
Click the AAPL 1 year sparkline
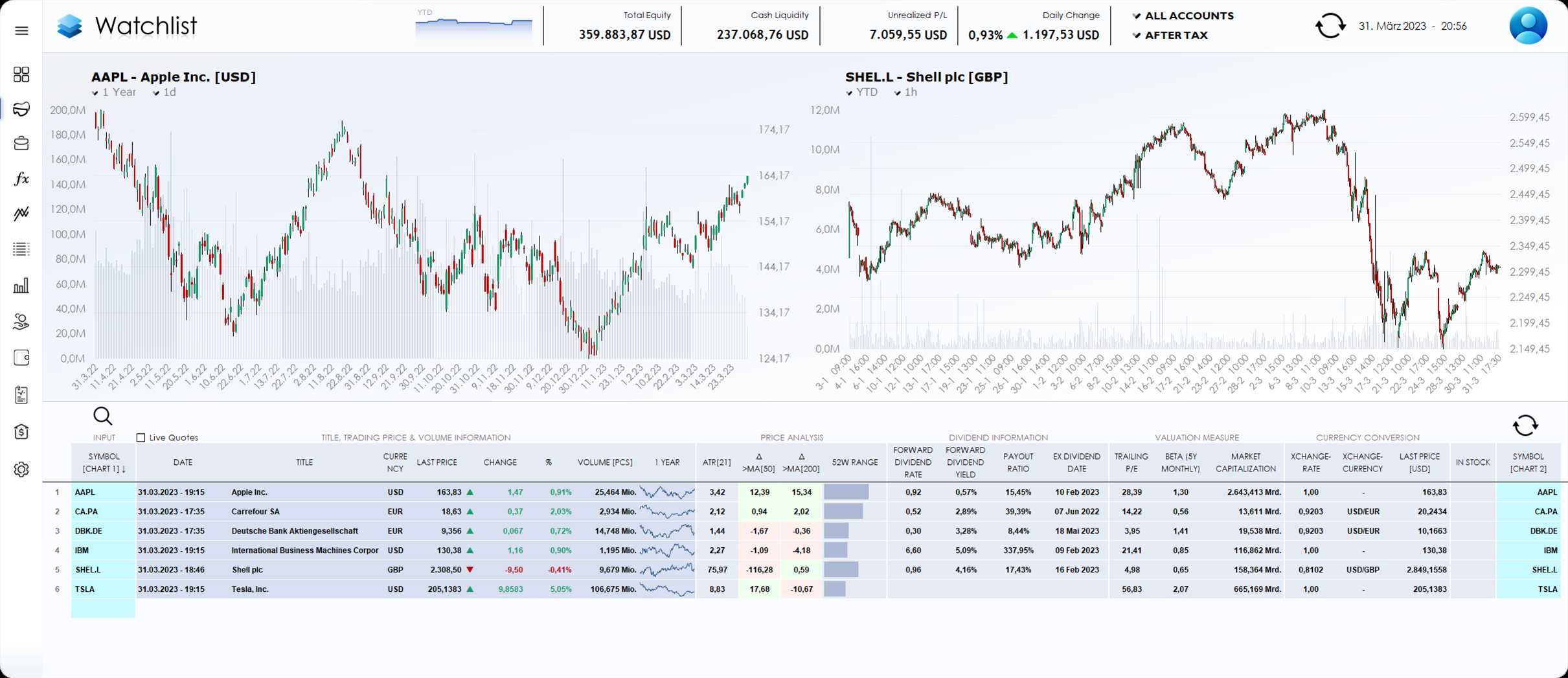coord(667,492)
